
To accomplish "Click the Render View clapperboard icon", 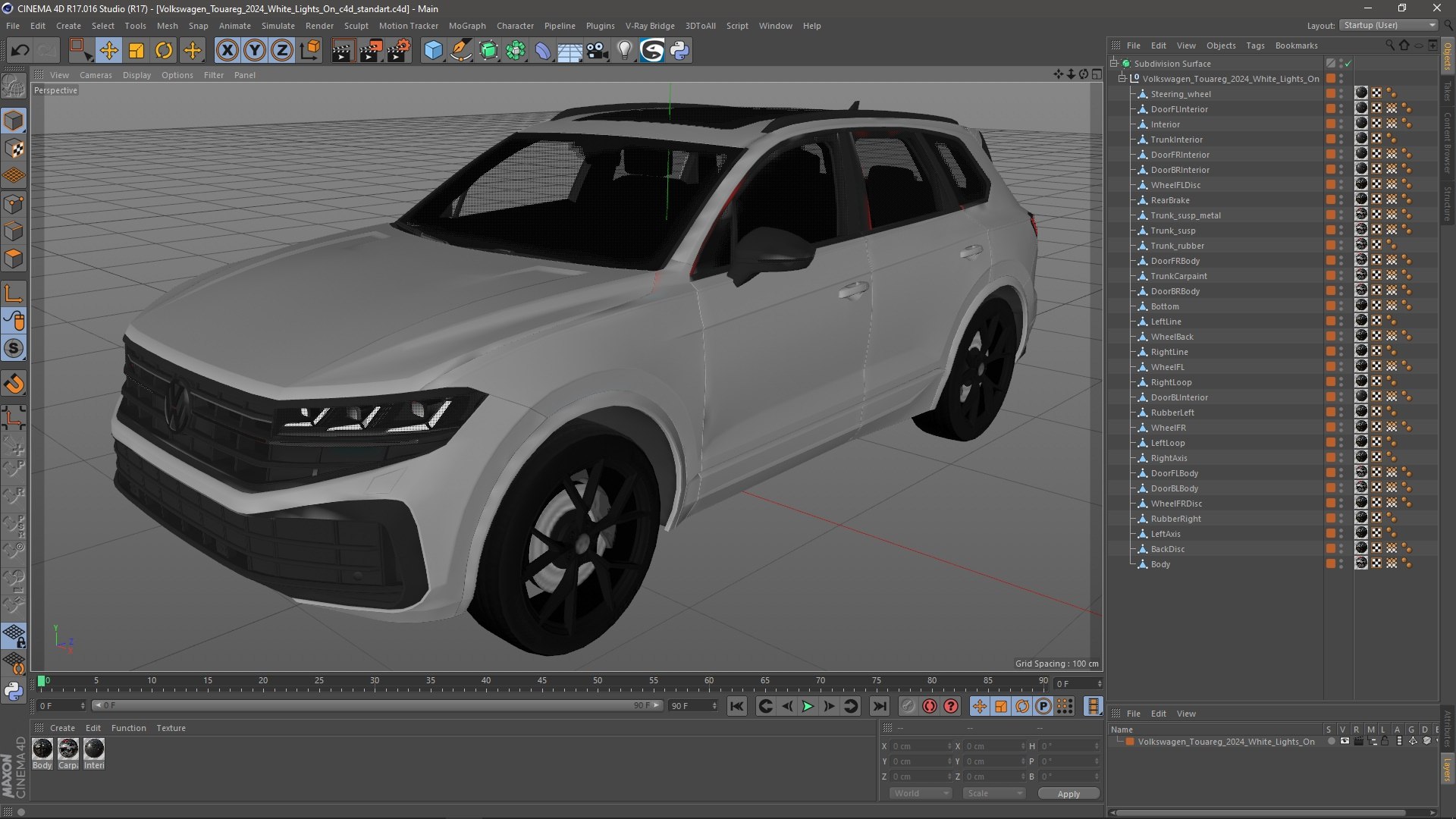I will point(342,51).
